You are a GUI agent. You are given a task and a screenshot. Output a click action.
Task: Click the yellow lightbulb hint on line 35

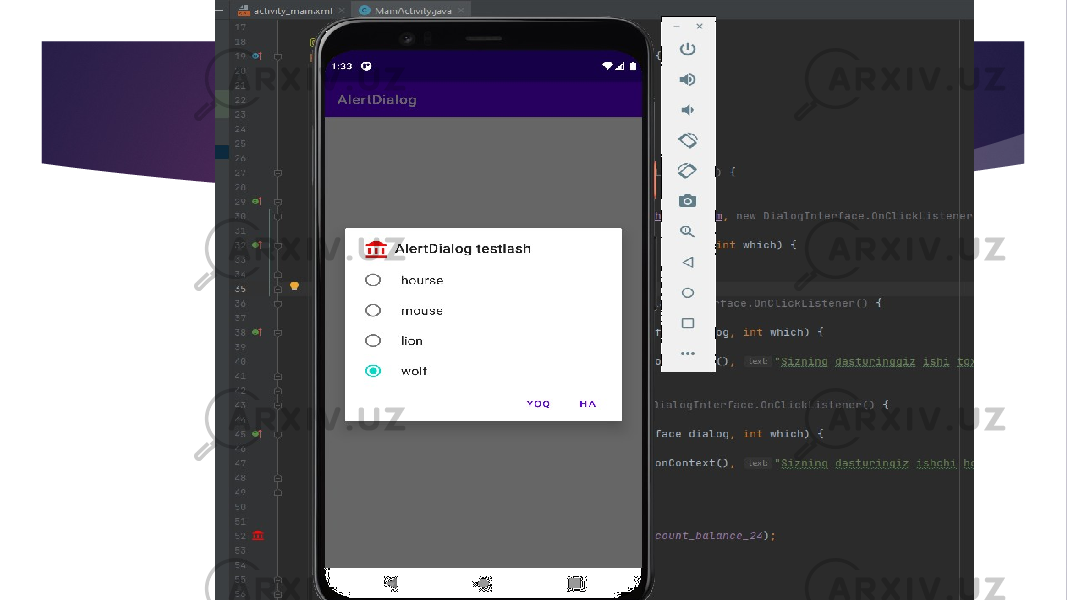tap(294, 286)
